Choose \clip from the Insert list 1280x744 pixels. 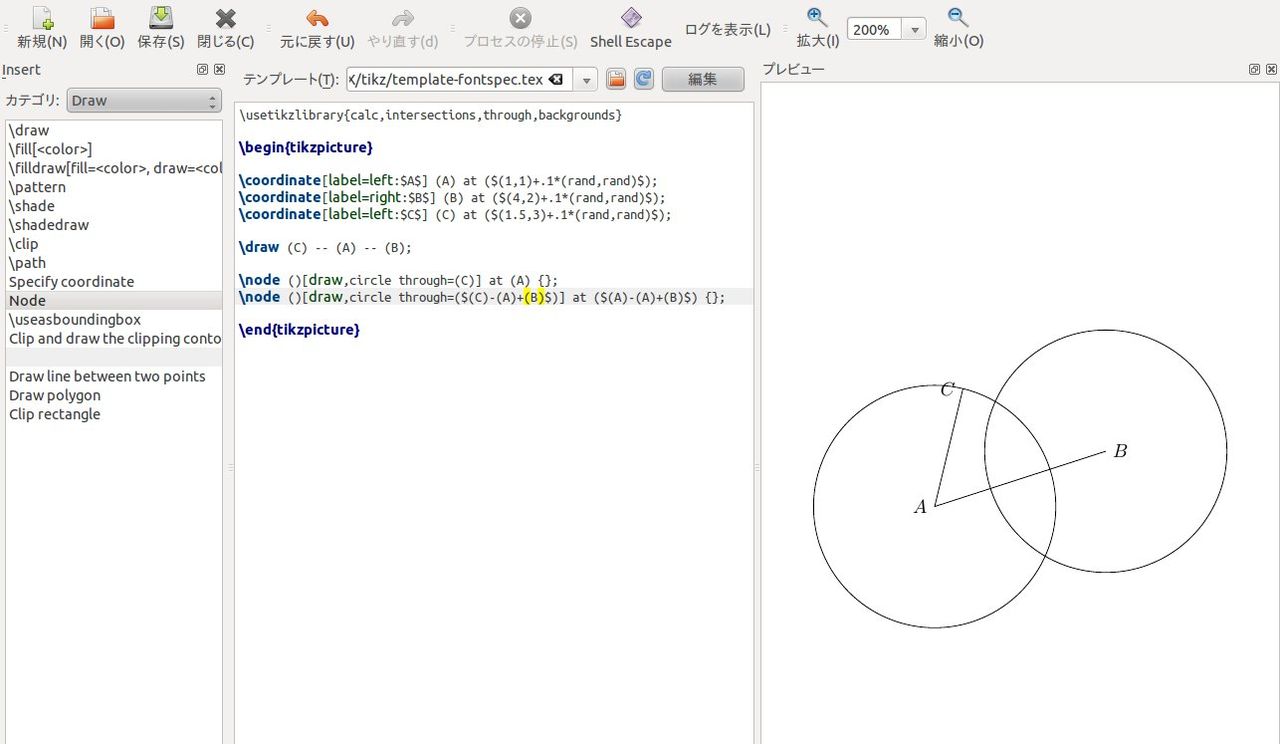114,244
